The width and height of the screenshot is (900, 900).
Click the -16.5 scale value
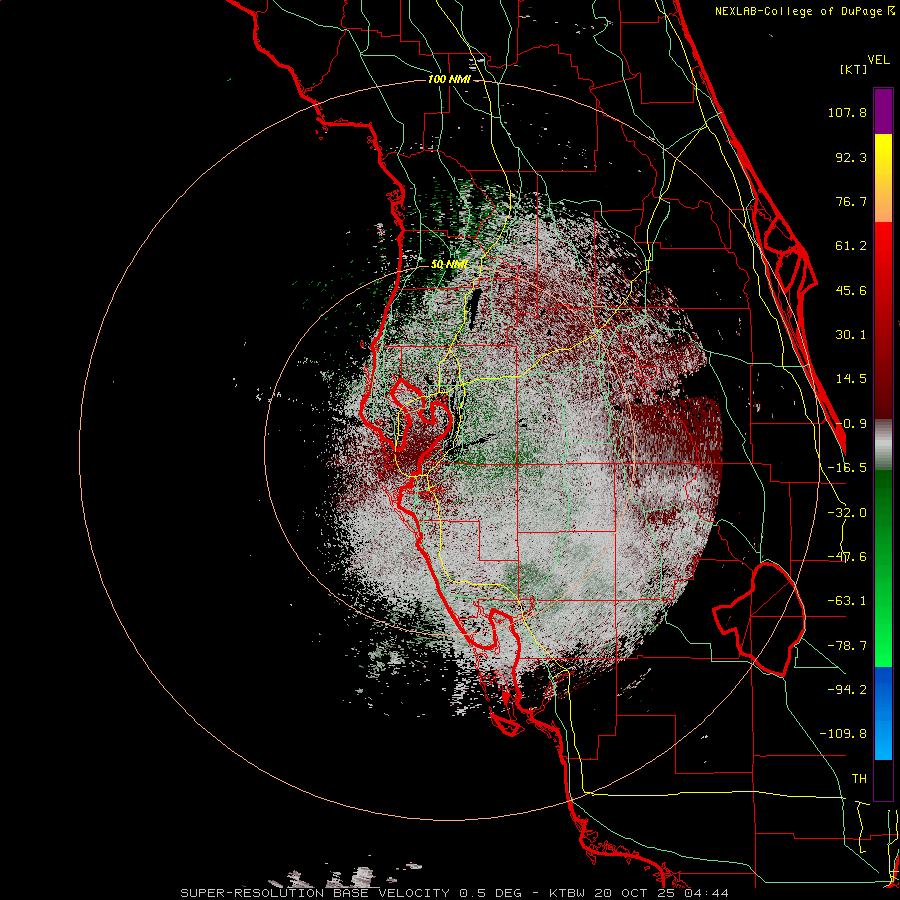[847, 468]
